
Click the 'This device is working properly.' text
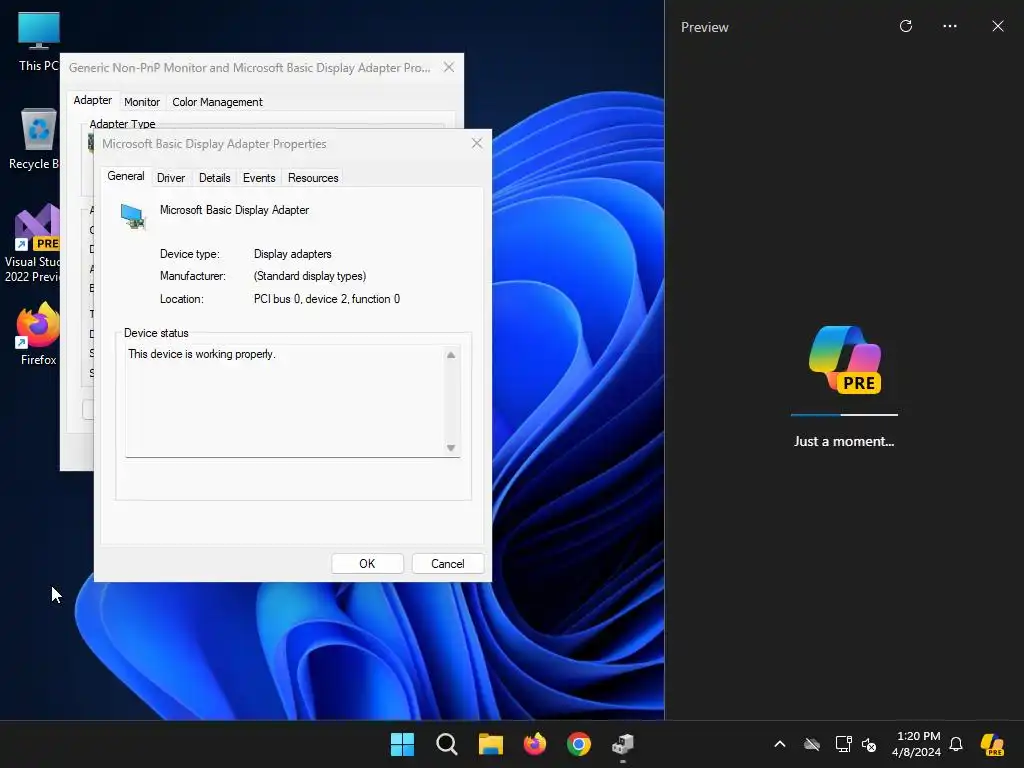pos(202,354)
